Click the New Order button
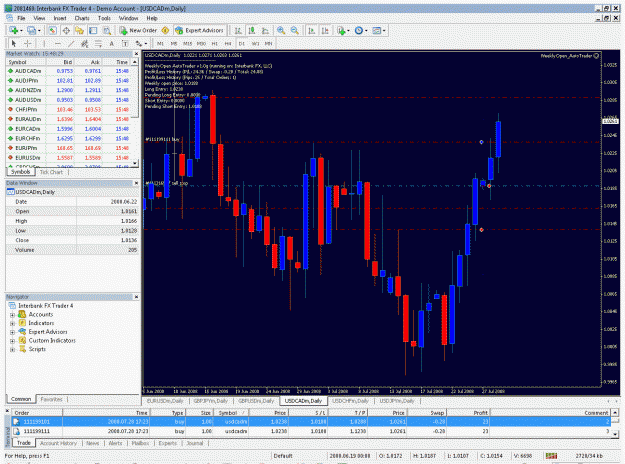 pyautogui.click(x=138, y=30)
